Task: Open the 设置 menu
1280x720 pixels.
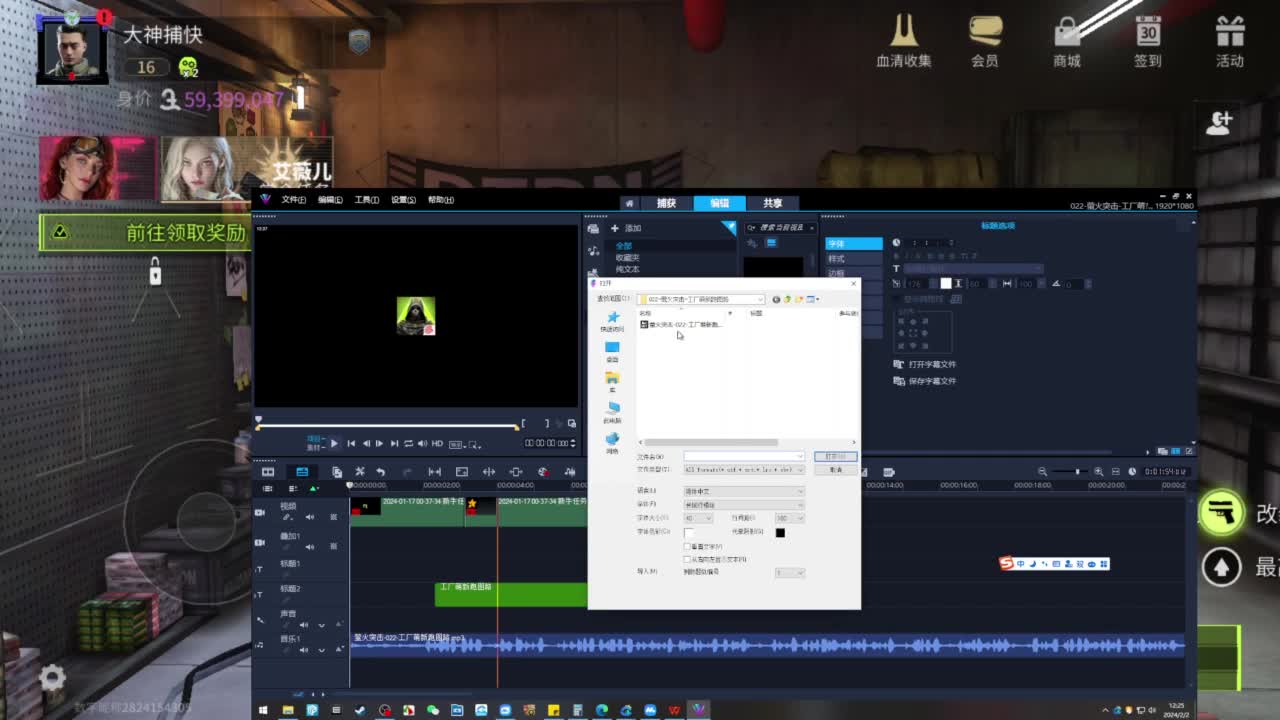Action: coord(403,200)
